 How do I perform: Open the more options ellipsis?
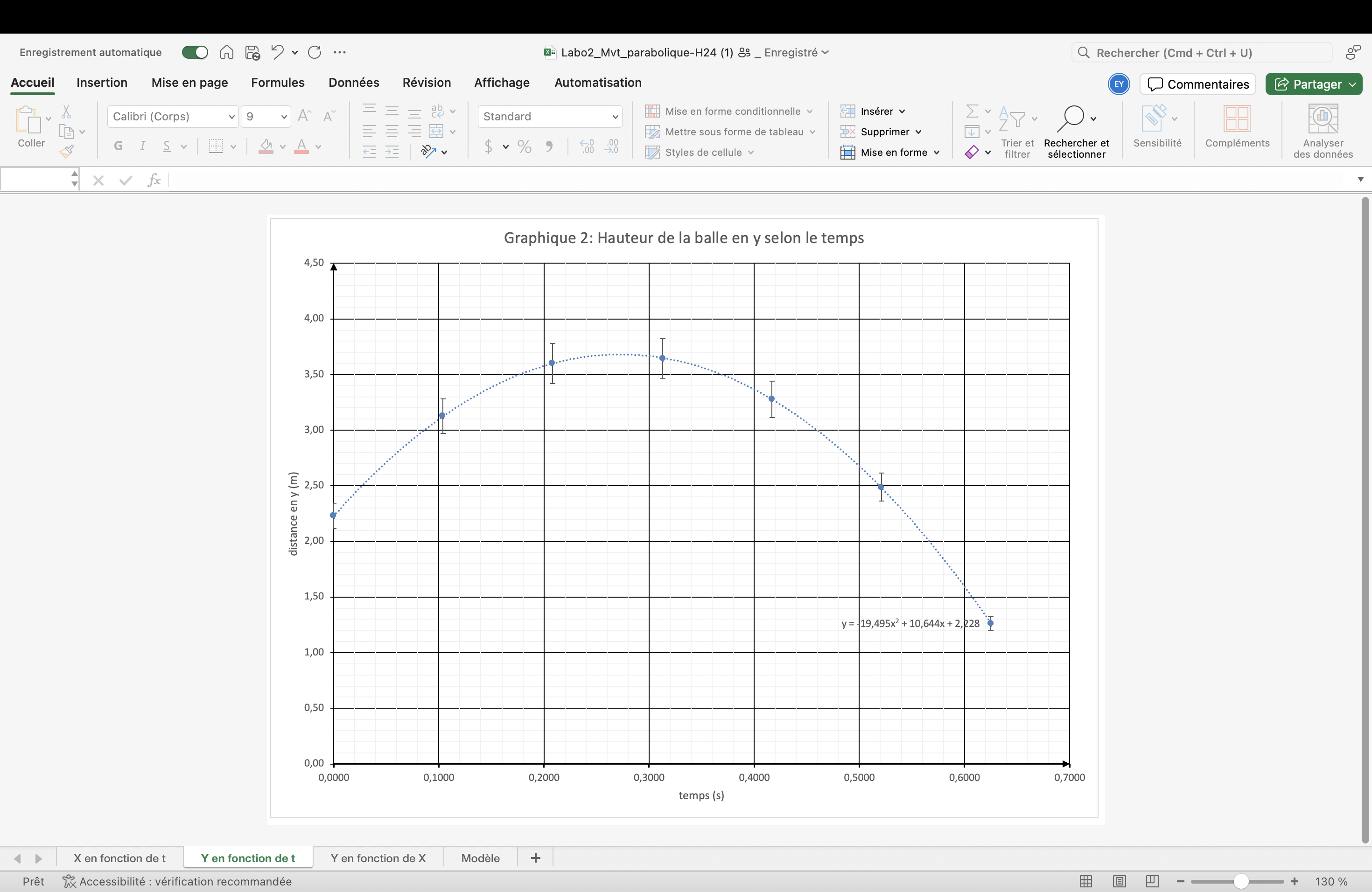[x=340, y=52]
